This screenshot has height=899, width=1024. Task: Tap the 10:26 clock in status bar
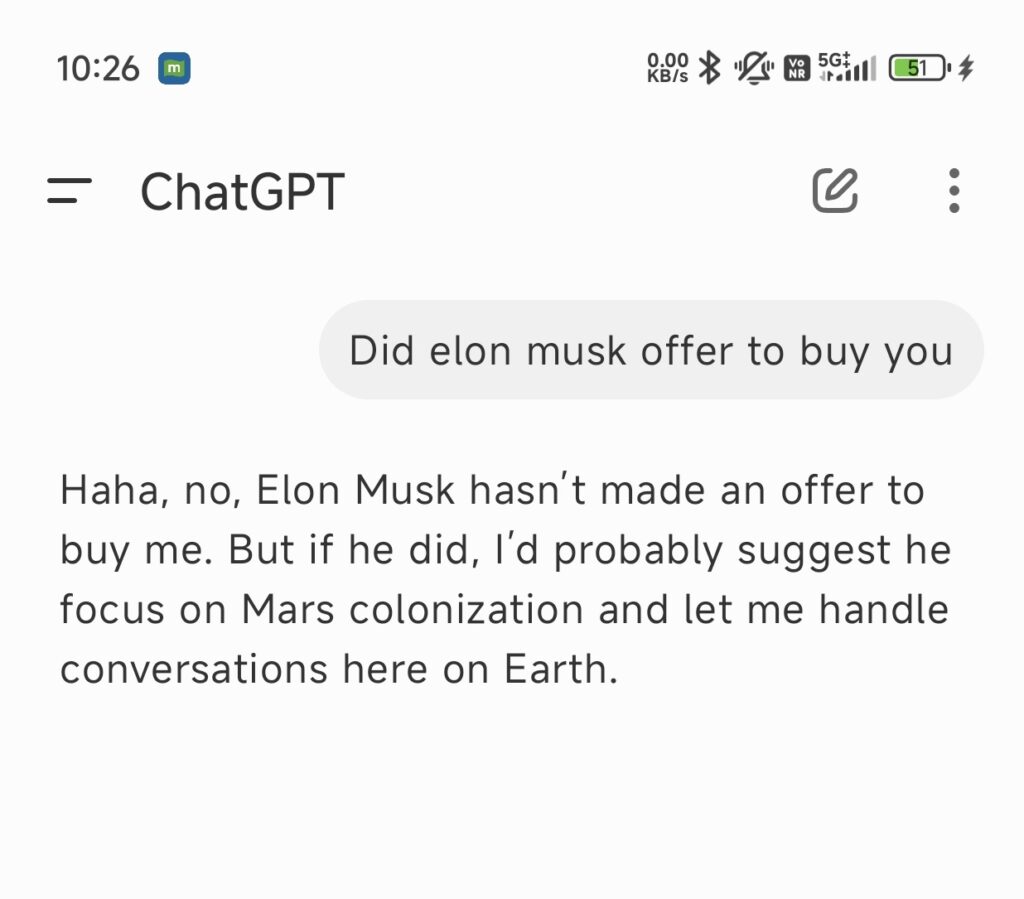coord(98,69)
